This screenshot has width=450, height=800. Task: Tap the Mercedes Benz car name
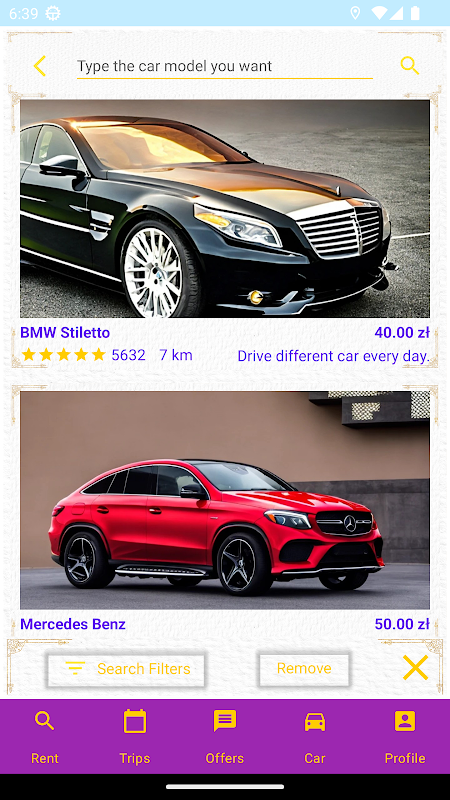[72, 624]
